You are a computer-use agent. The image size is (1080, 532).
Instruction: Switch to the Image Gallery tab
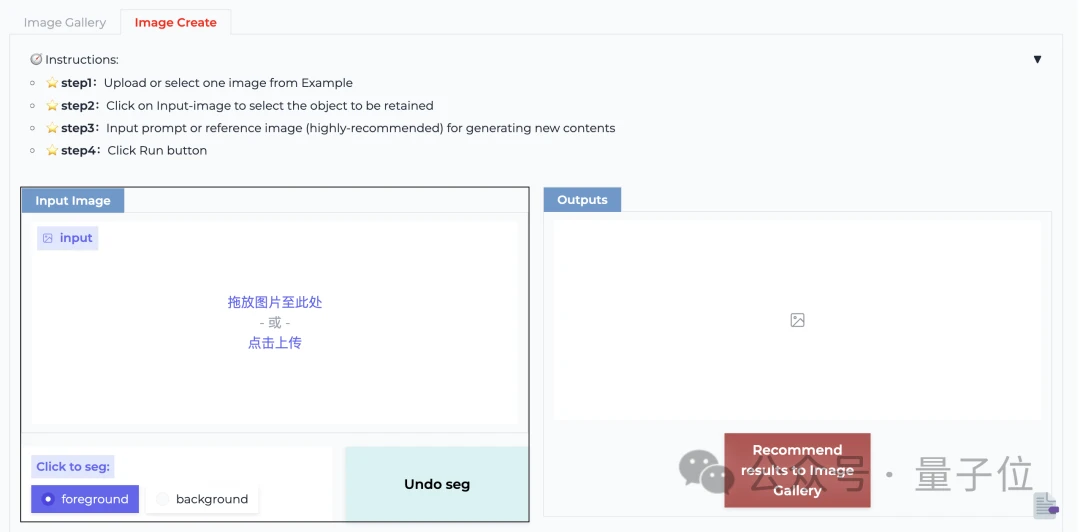click(64, 22)
